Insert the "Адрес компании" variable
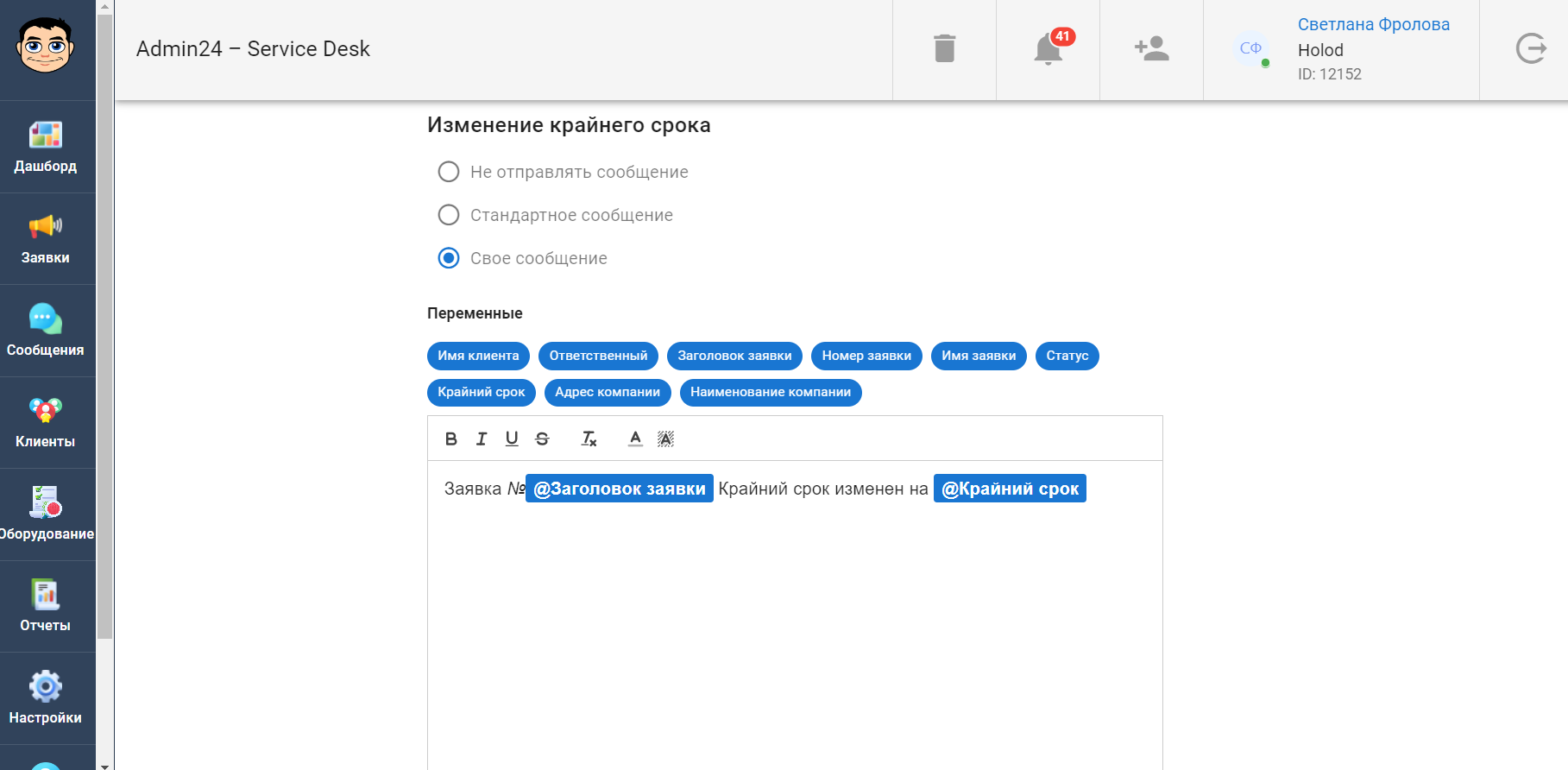Viewport: 1568px width, 770px height. [x=608, y=392]
